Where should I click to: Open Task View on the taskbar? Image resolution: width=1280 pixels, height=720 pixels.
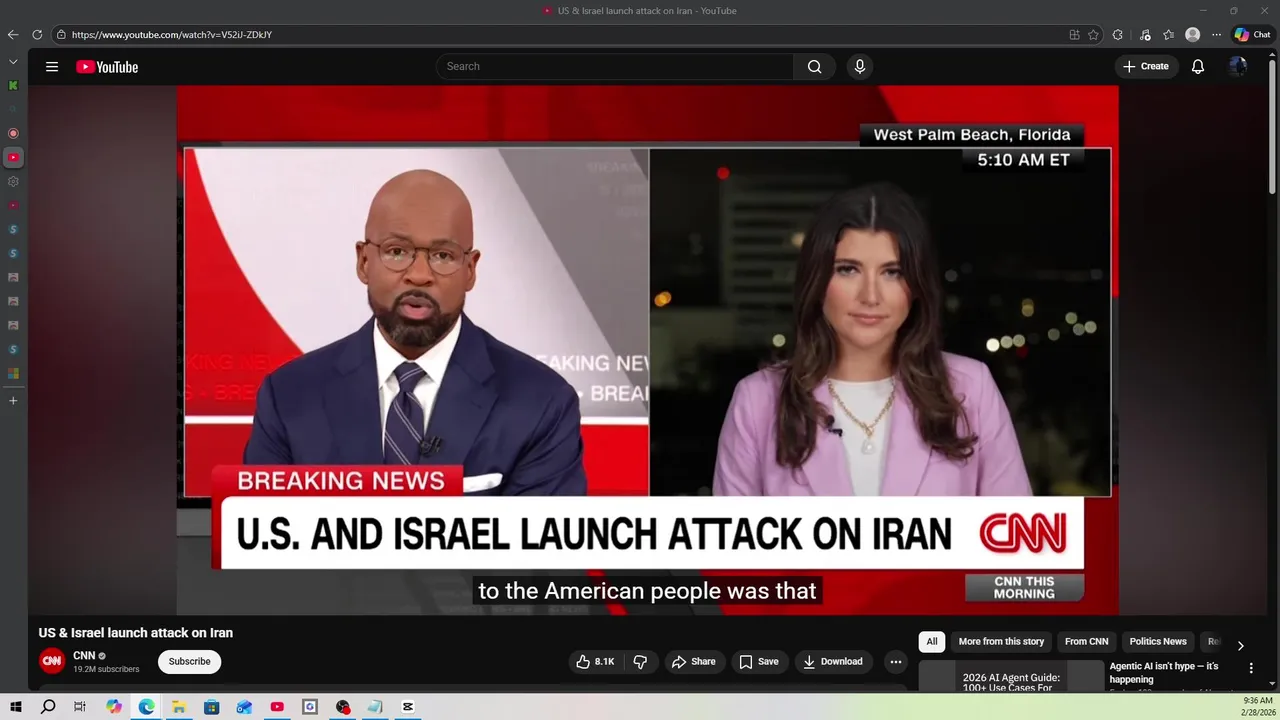tap(80, 707)
